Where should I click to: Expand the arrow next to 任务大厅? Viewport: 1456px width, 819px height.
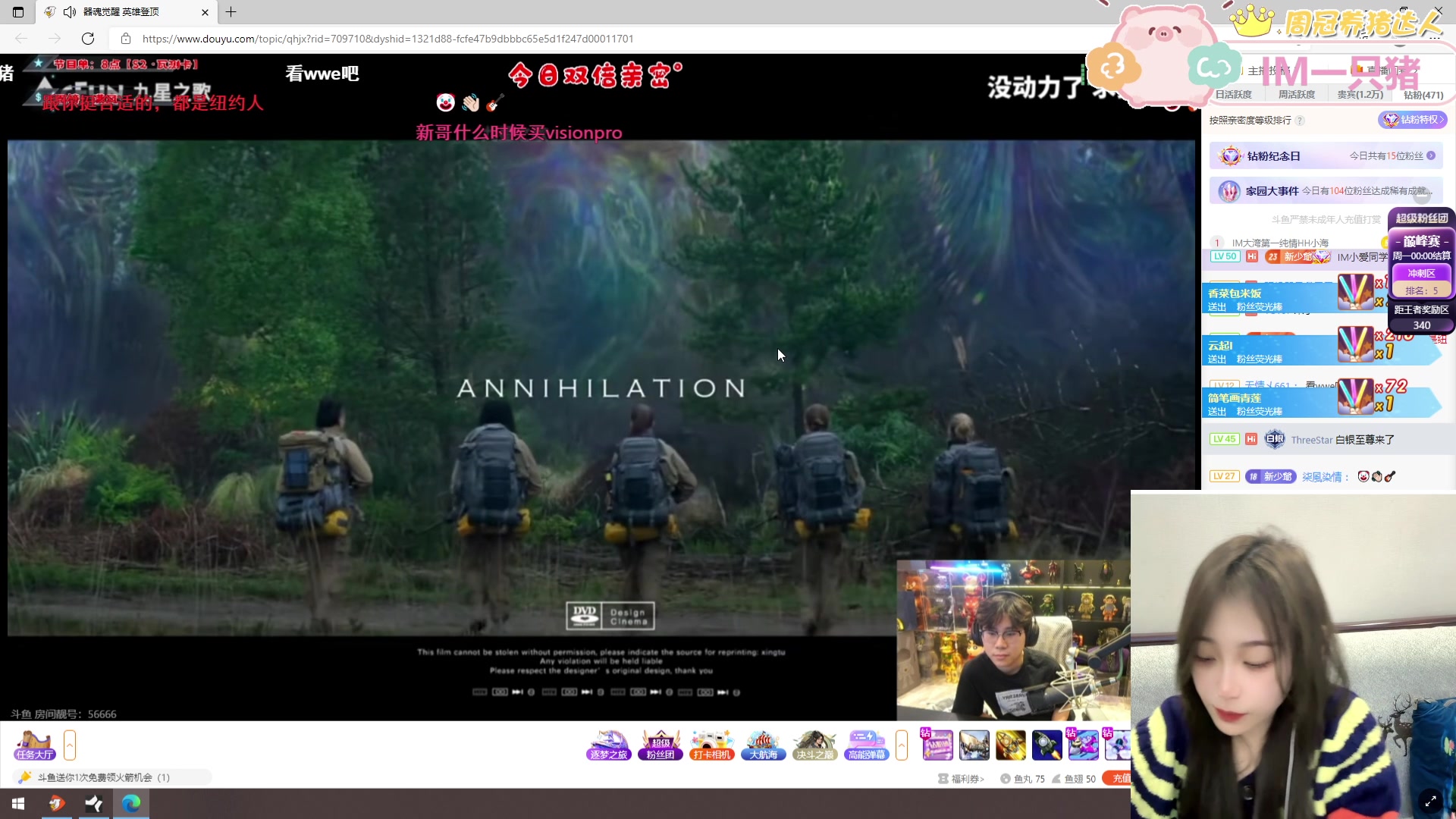70,745
